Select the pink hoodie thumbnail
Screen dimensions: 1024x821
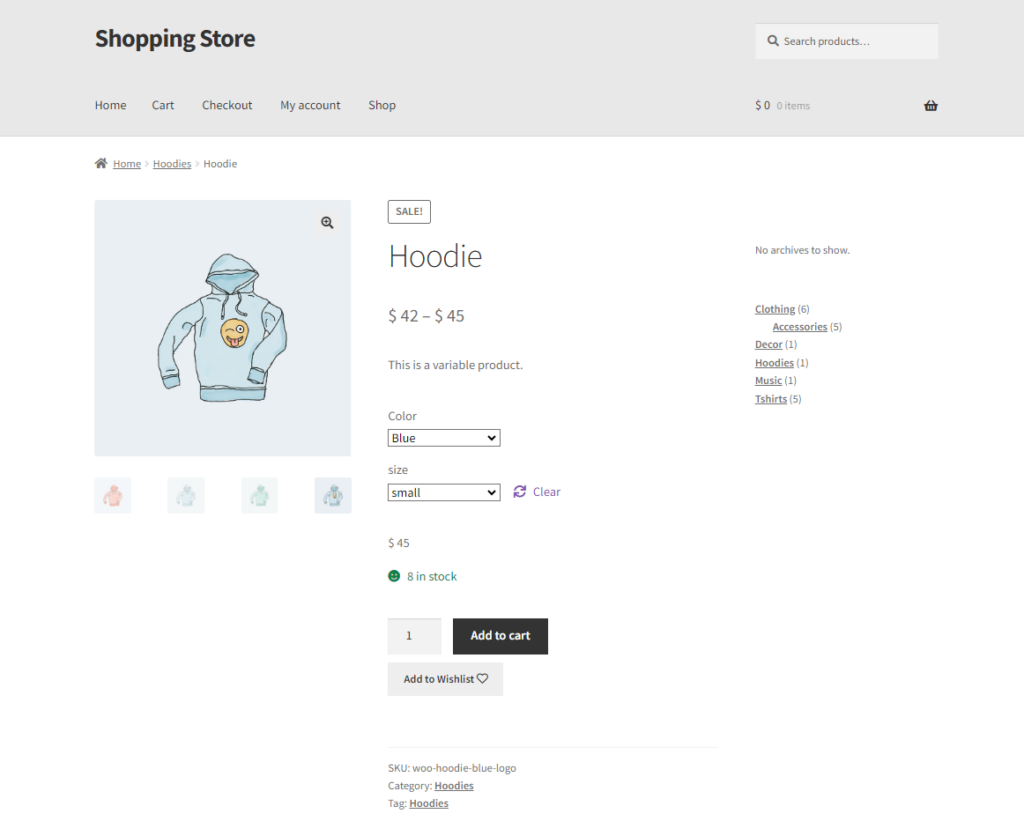tap(113, 495)
